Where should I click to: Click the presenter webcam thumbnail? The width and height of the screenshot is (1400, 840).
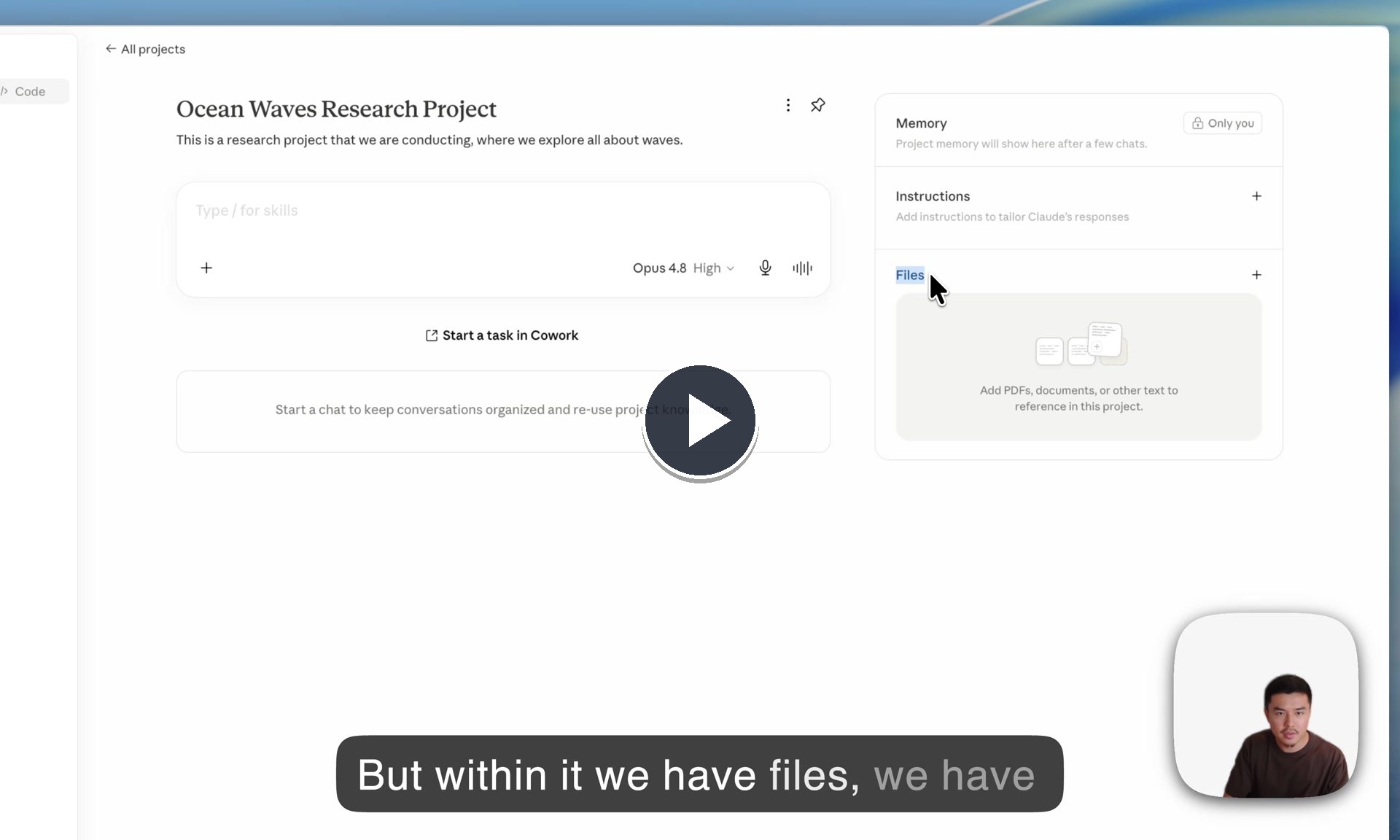[1266, 705]
